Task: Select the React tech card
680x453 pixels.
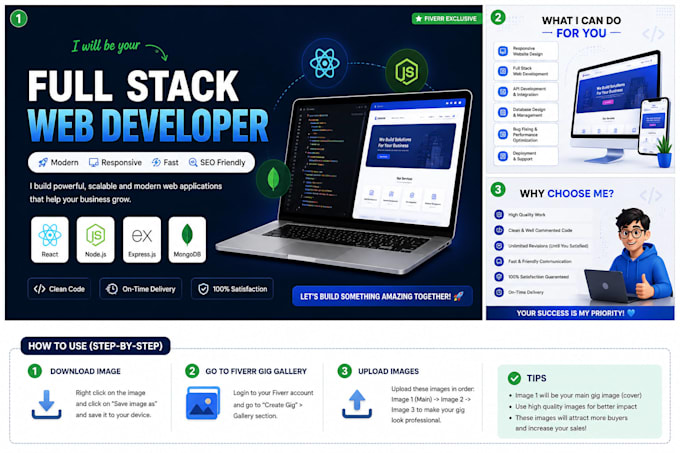Action: 50,240
